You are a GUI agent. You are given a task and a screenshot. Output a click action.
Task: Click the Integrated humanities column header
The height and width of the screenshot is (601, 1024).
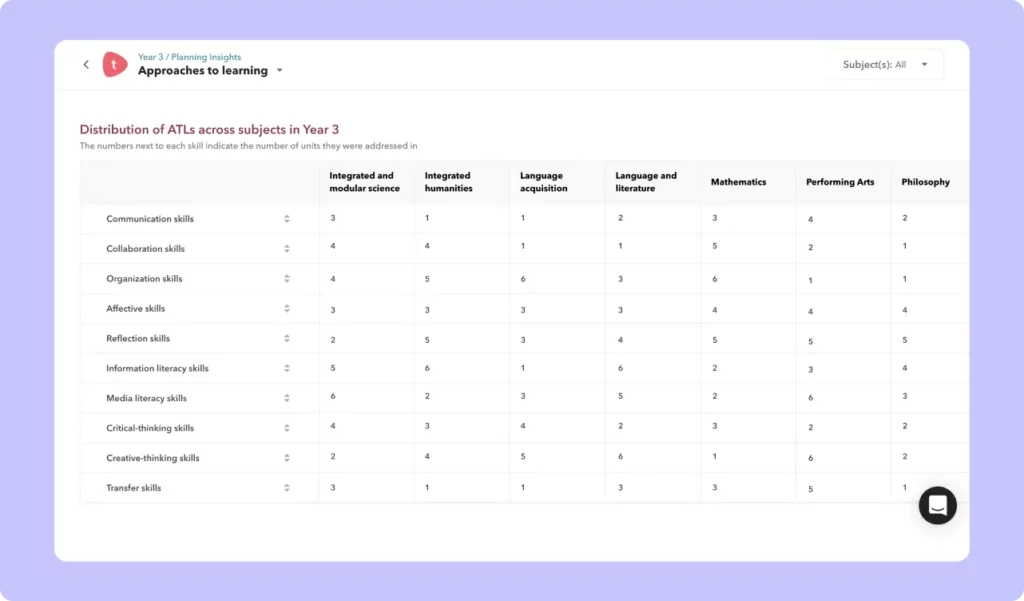point(447,182)
